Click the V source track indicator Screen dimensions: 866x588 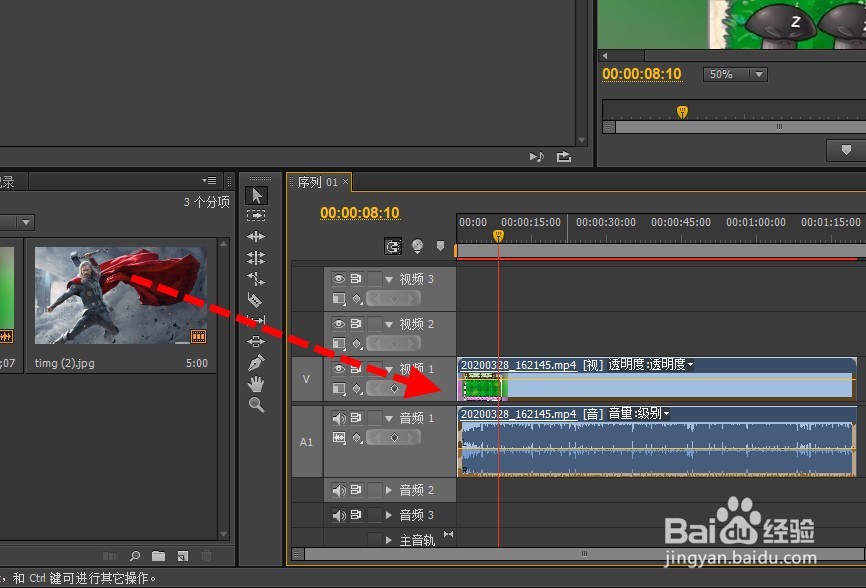[x=307, y=379]
